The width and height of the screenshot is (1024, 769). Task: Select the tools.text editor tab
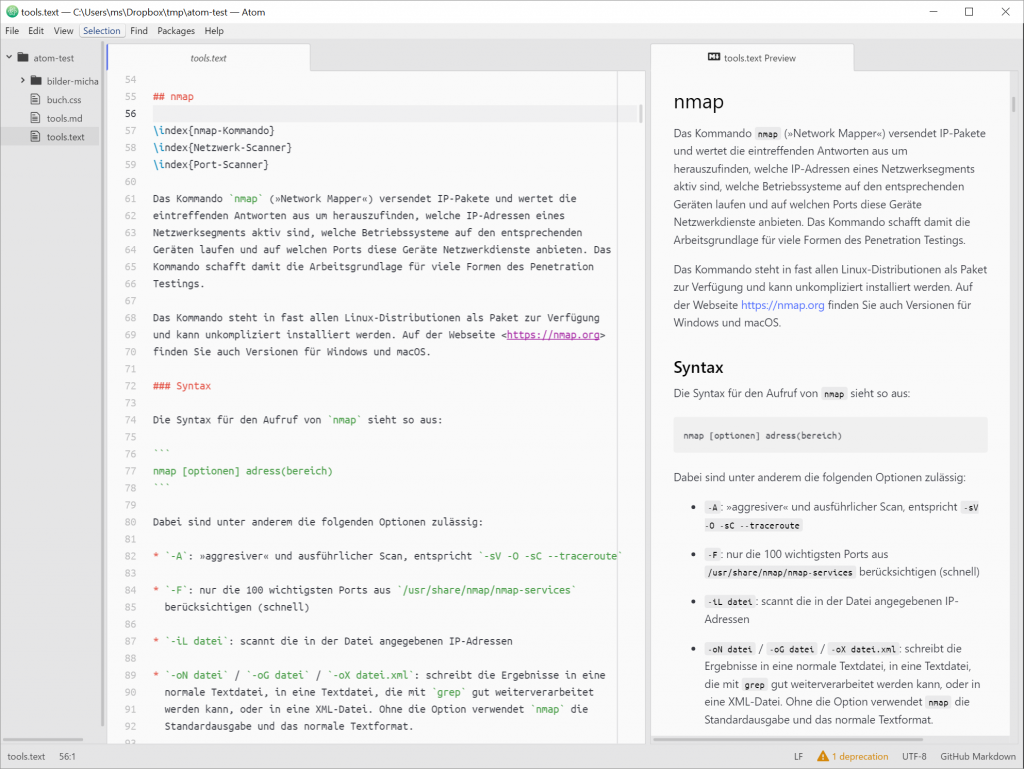207,58
